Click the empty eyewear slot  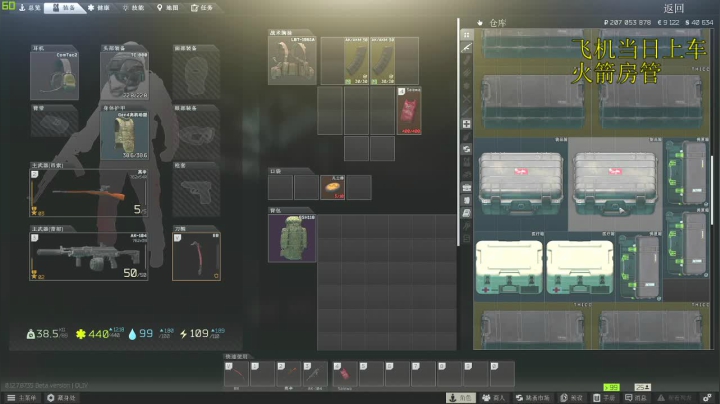196,135
